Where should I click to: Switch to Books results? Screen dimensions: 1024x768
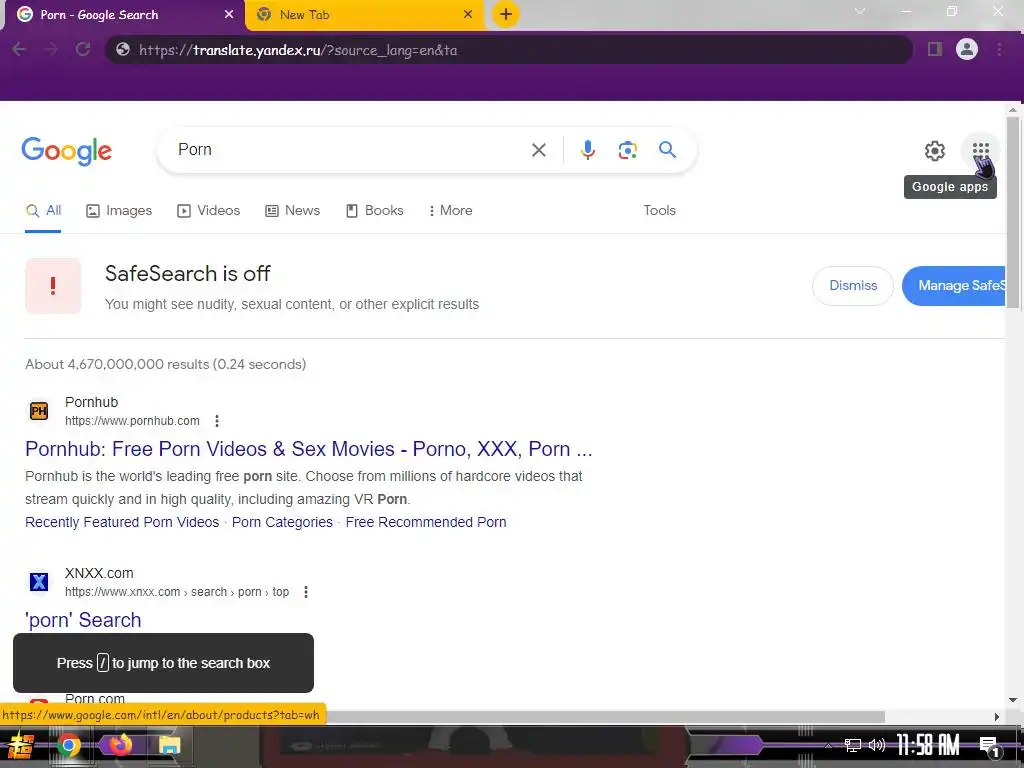[x=374, y=210]
